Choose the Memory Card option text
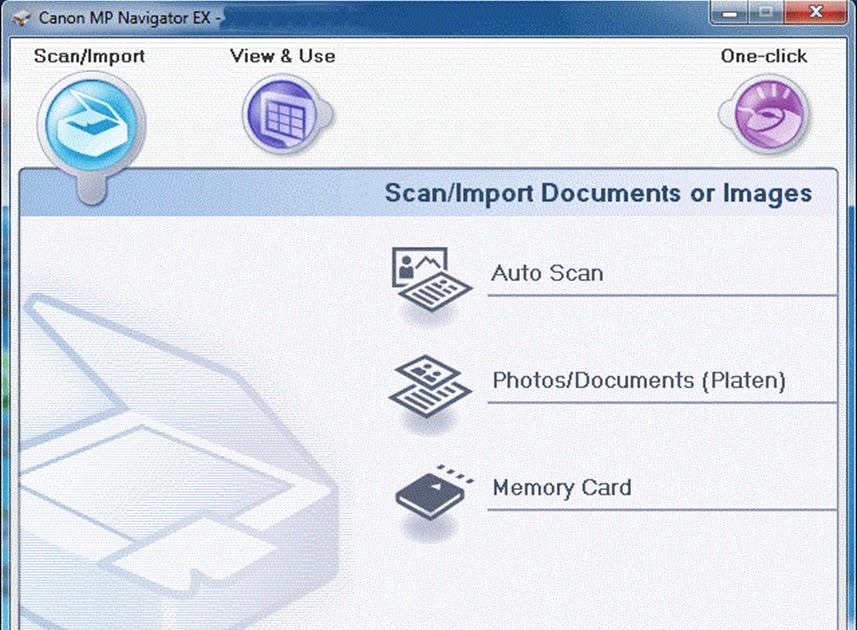This screenshot has height=630, width=857. tap(562, 487)
